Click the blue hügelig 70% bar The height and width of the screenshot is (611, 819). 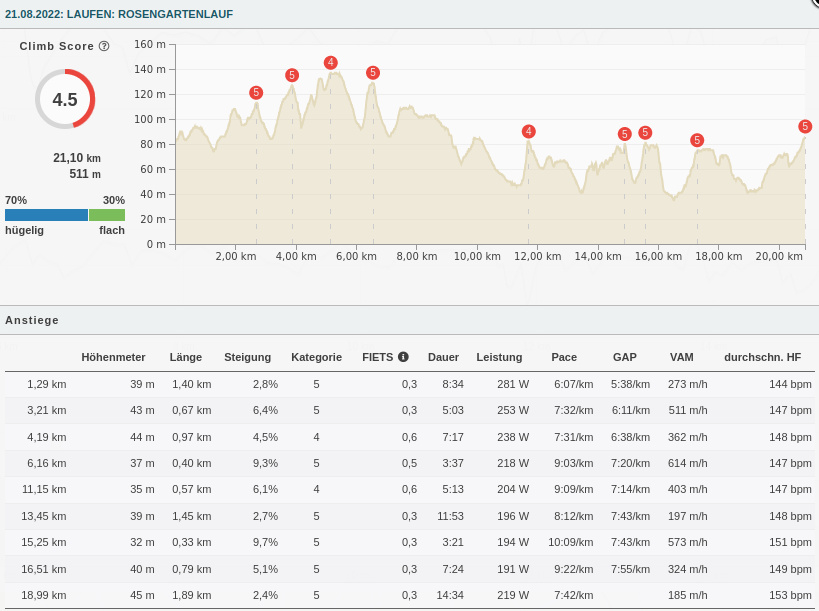[46, 215]
